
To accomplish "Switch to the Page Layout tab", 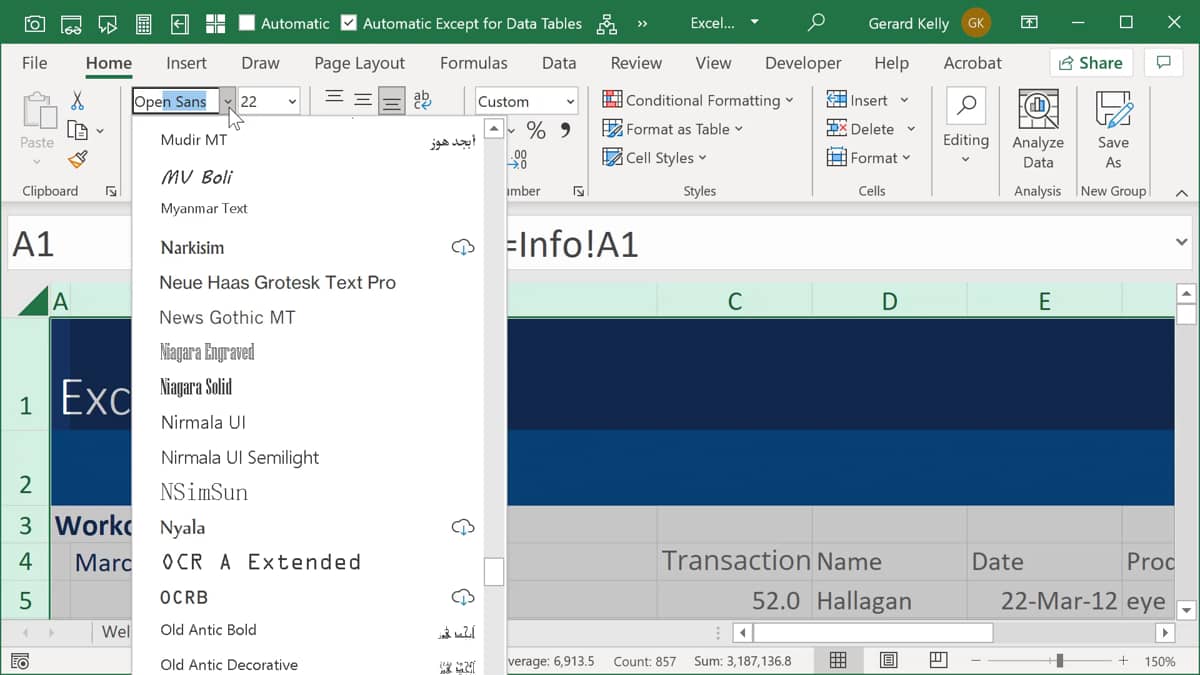I will tap(359, 62).
